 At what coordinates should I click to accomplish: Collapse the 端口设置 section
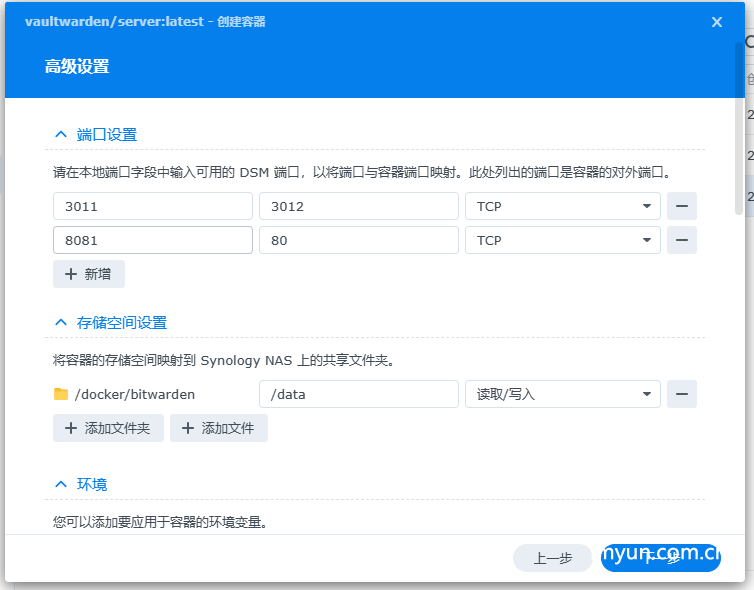61,134
